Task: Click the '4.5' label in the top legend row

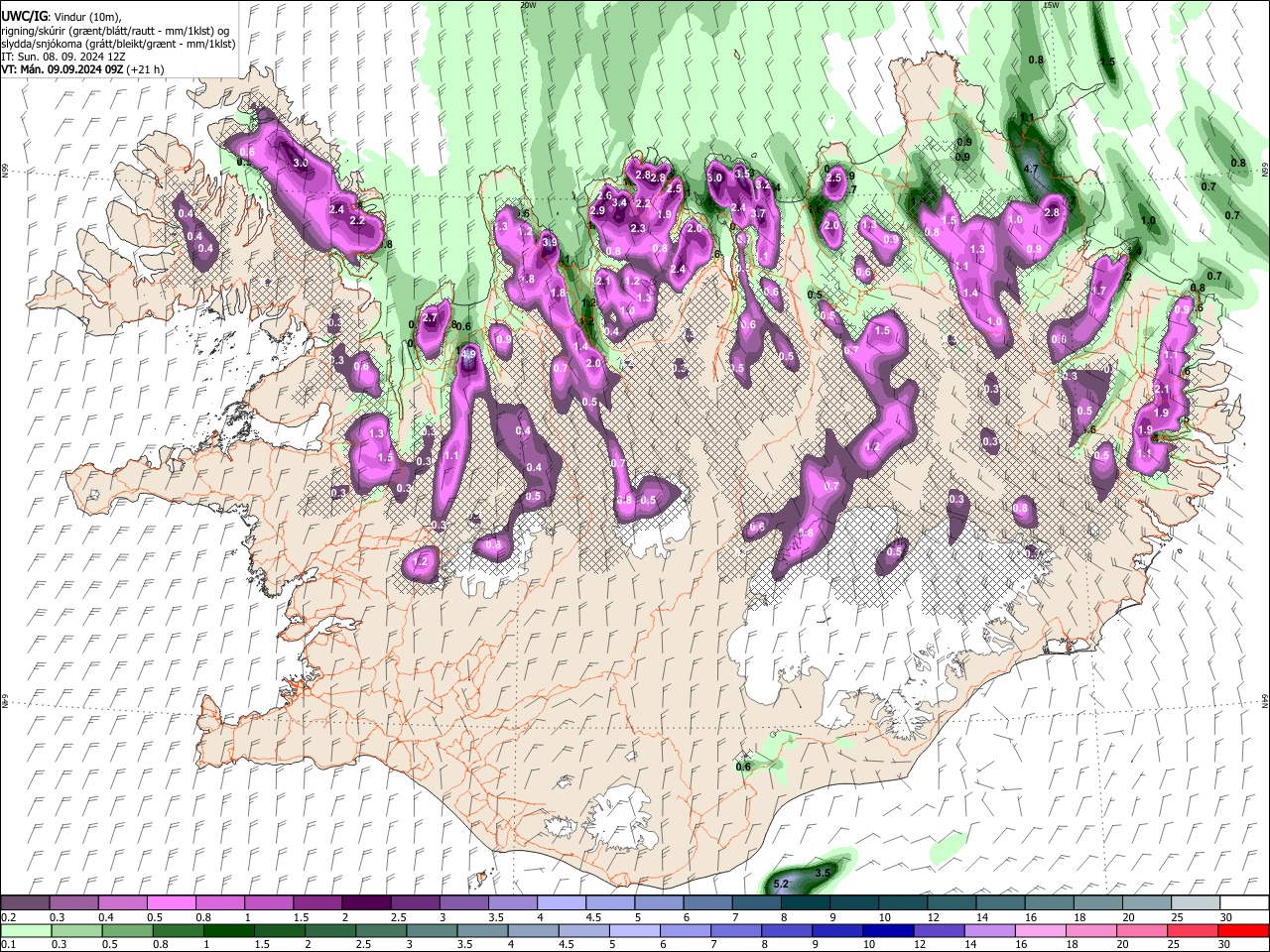Action: (593, 917)
